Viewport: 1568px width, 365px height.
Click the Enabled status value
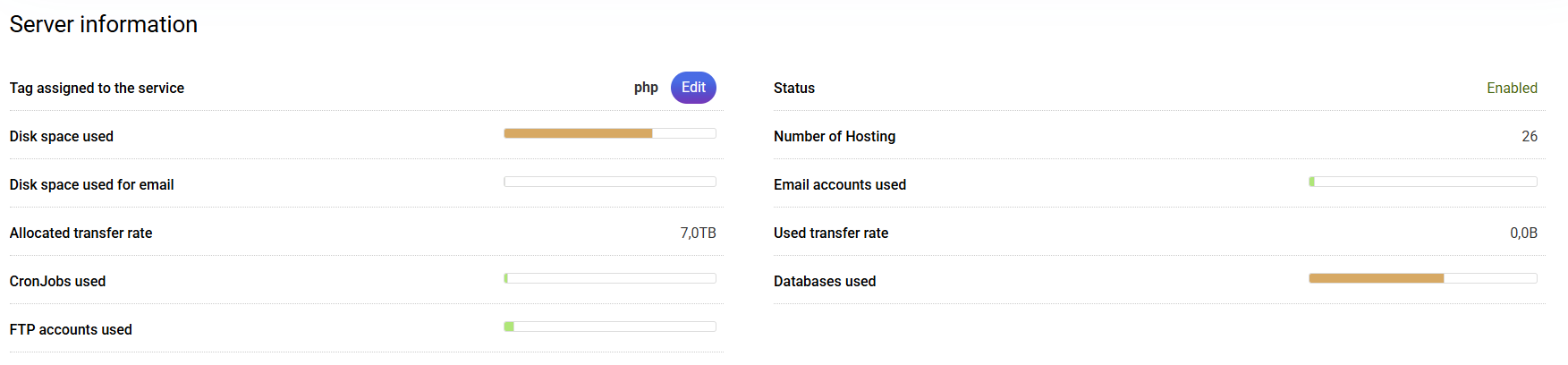[x=1512, y=88]
